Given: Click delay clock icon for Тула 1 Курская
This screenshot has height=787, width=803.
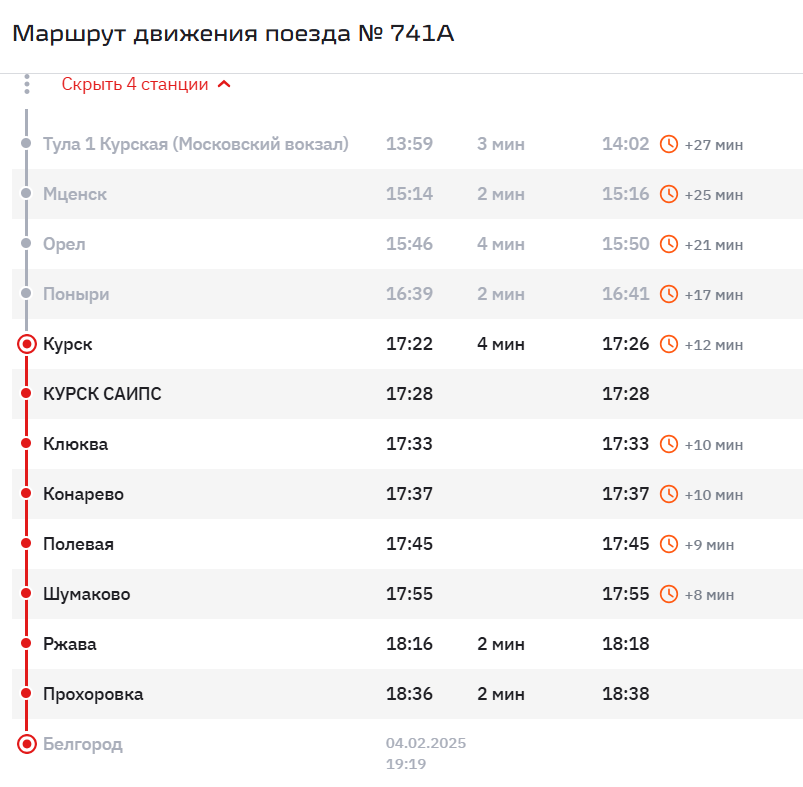Looking at the screenshot, I should [669, 144].
